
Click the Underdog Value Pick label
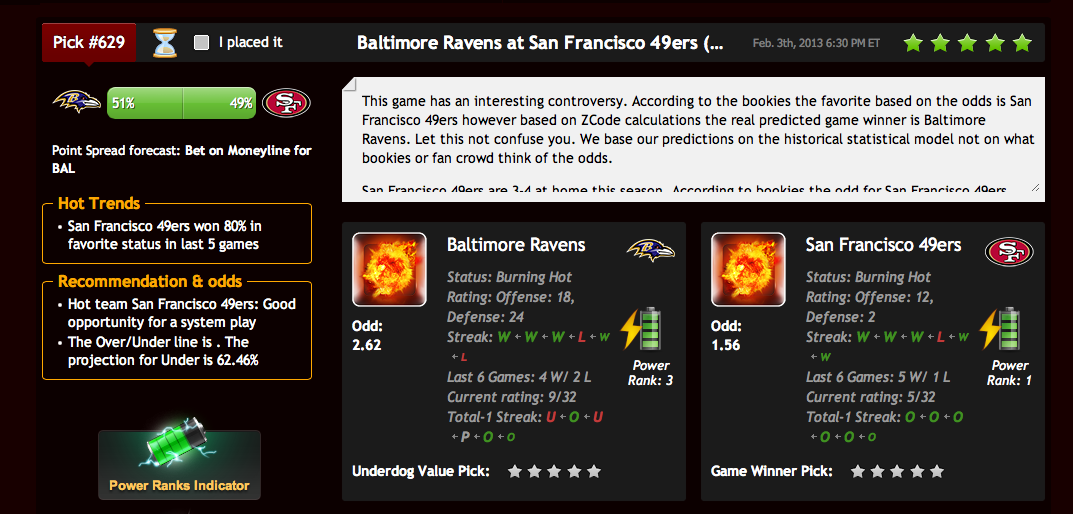tap(421, 471)
